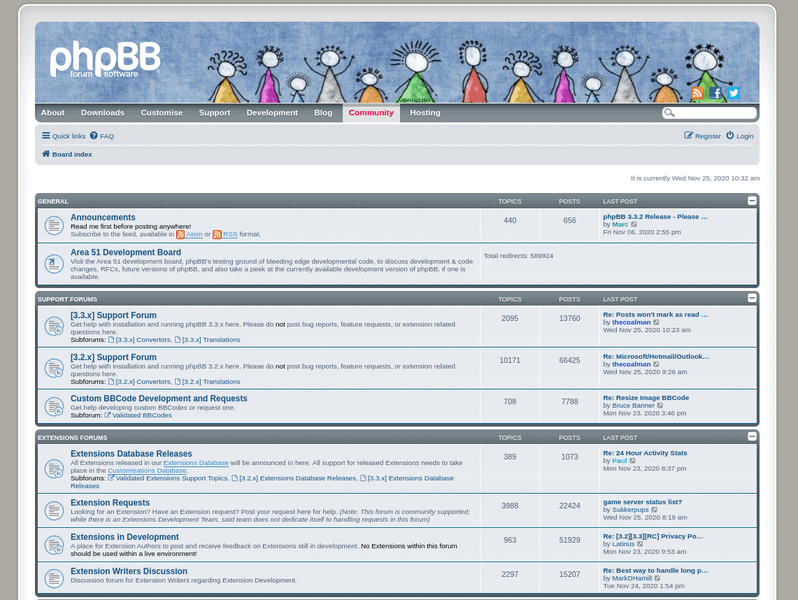Select the Community tab in navigation

[x=371, y=113]
